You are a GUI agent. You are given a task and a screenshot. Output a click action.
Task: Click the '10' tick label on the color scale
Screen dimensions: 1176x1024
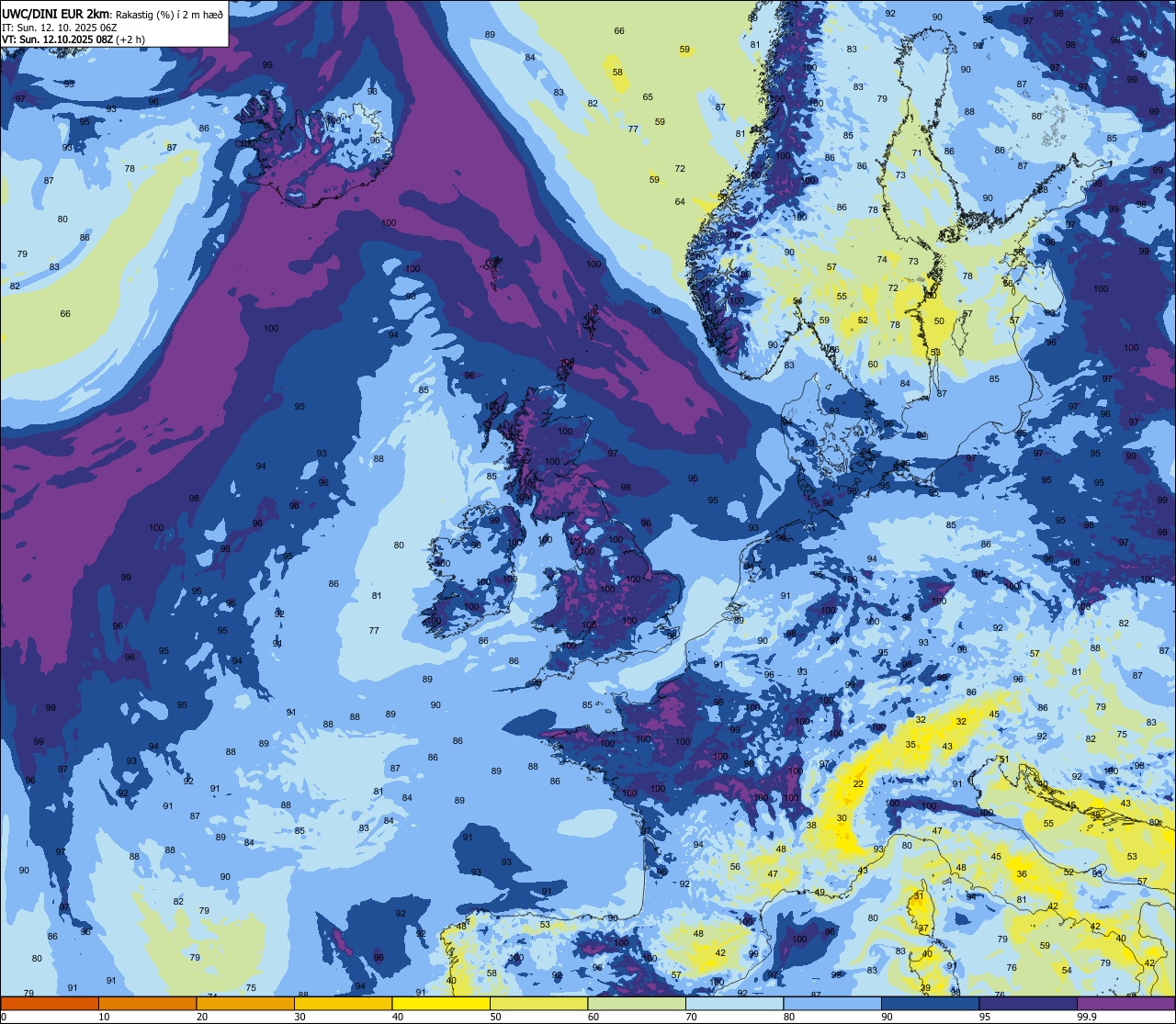pos(104,1018)
